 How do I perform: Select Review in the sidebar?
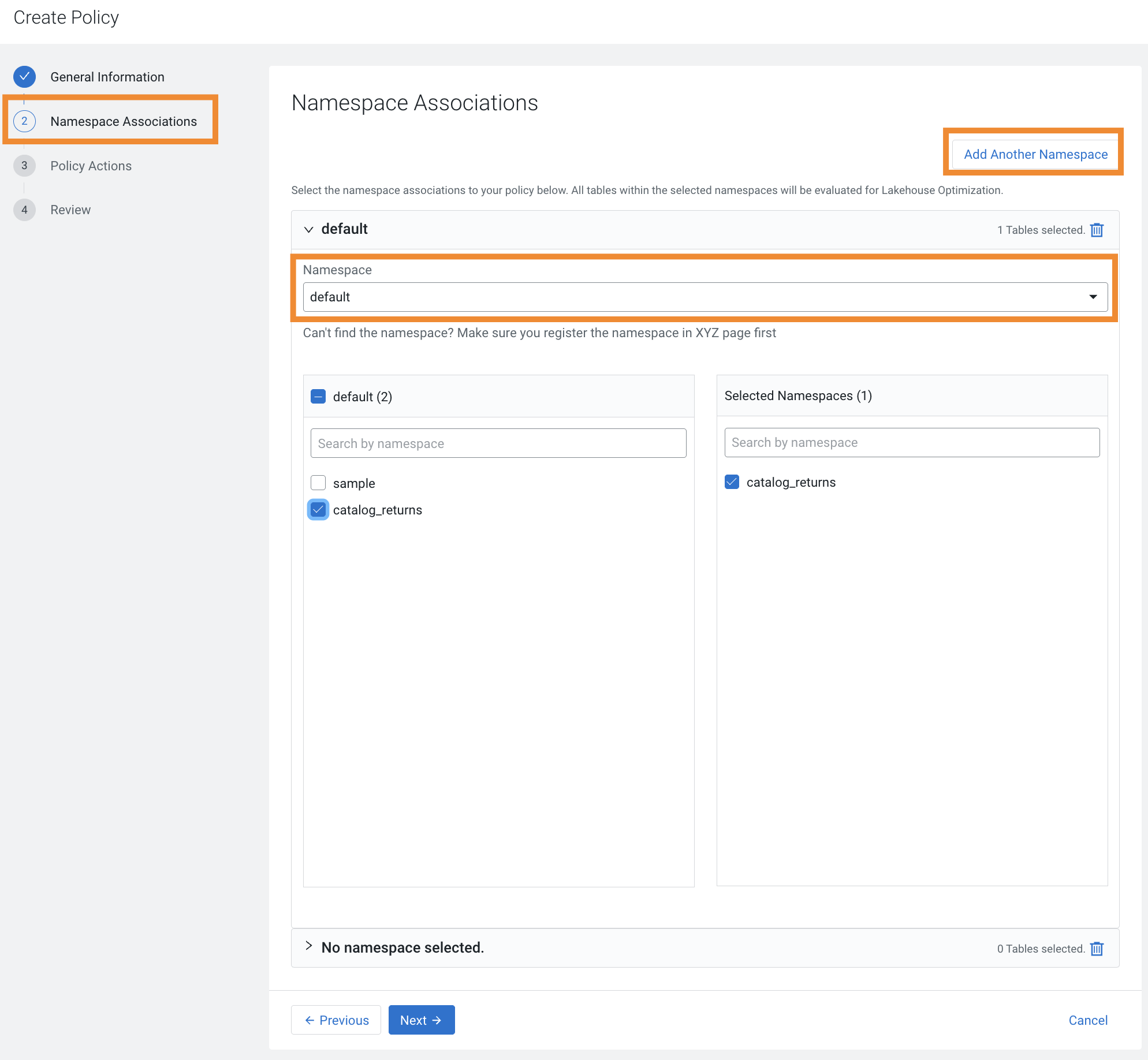tap(70, 210)
